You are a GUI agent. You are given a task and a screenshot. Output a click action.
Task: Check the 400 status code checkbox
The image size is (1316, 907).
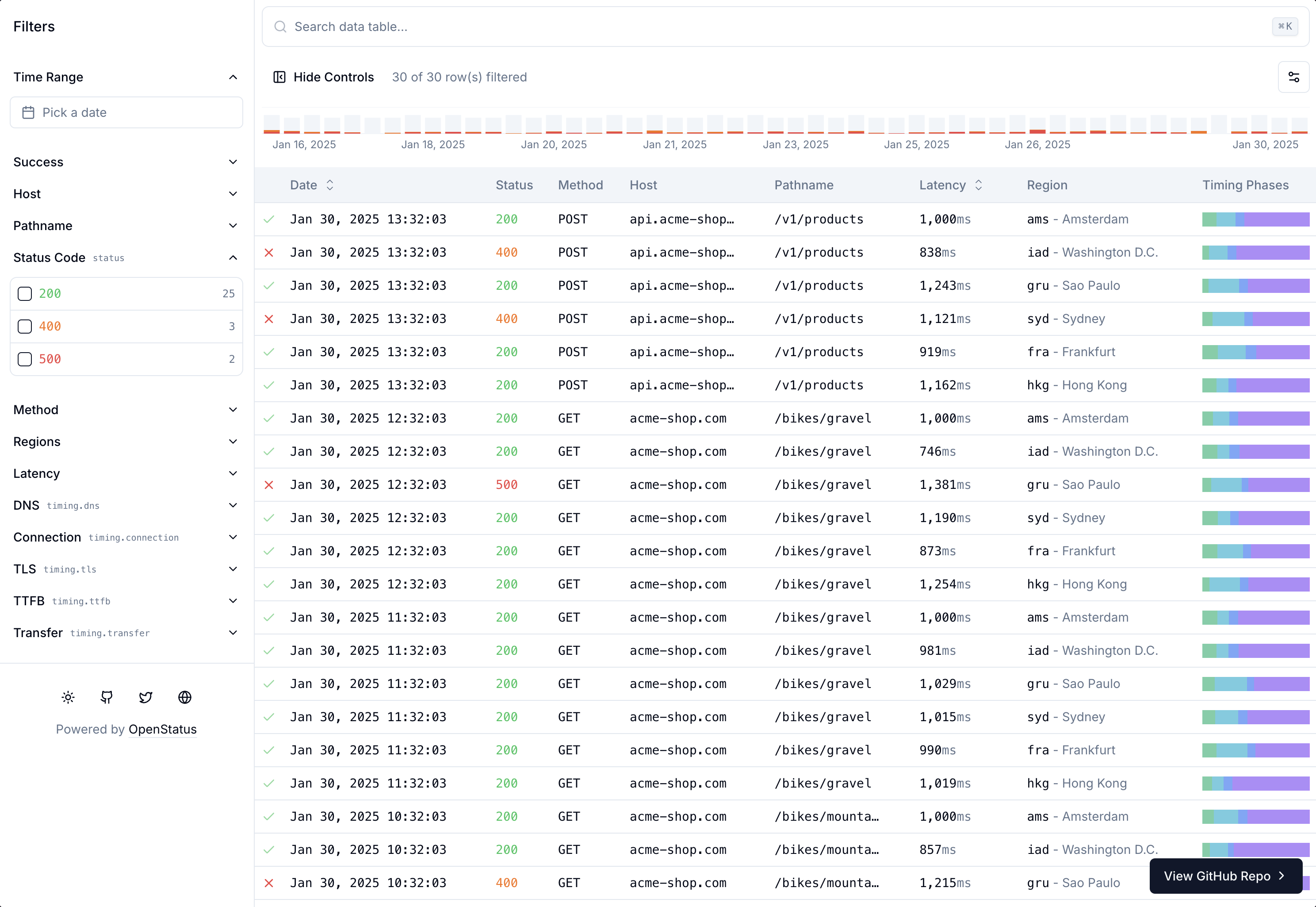pyautogui.click(x=24, y=326)
